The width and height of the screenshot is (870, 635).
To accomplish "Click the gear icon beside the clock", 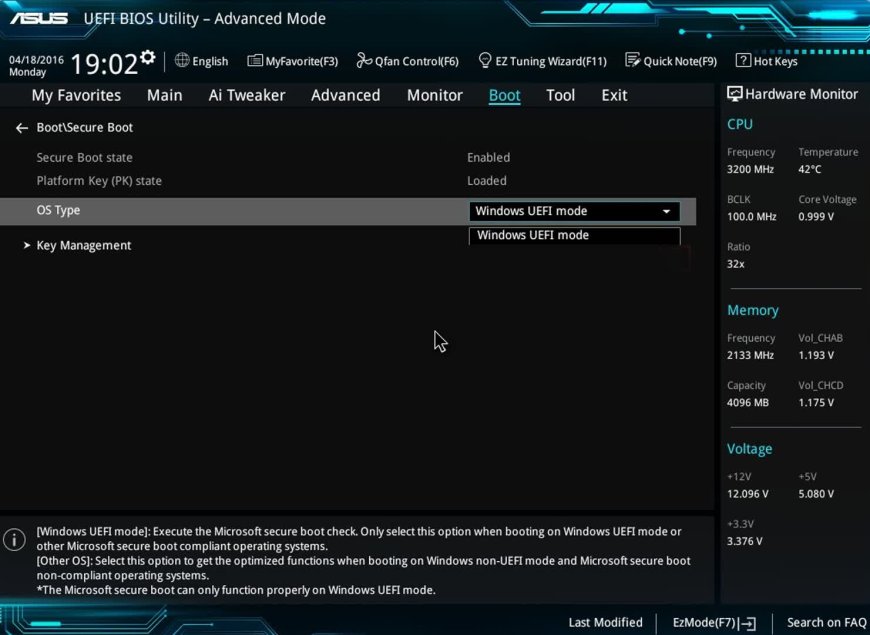I will click(148, 57).
